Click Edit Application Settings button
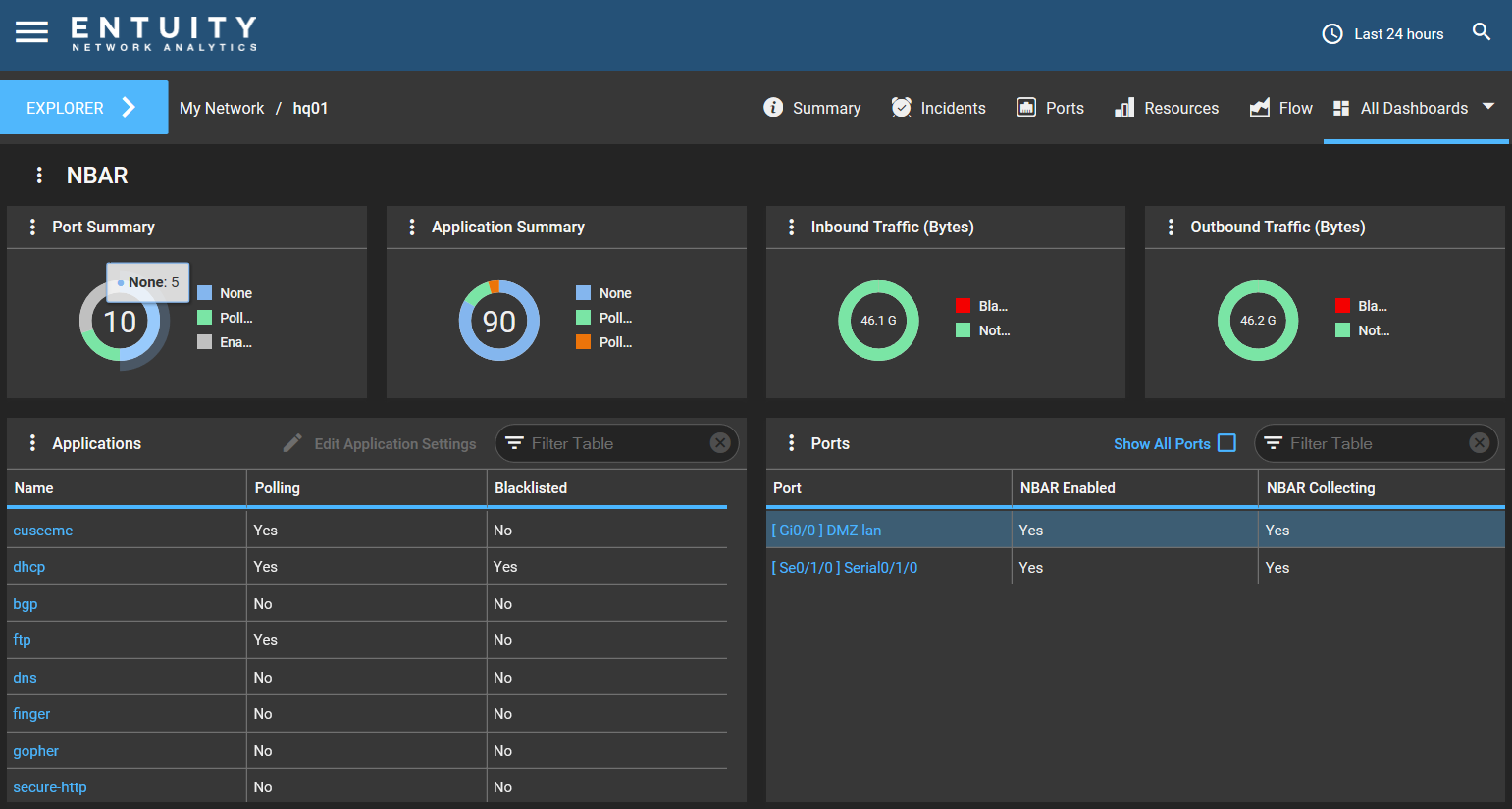 [x=380, y=443]
